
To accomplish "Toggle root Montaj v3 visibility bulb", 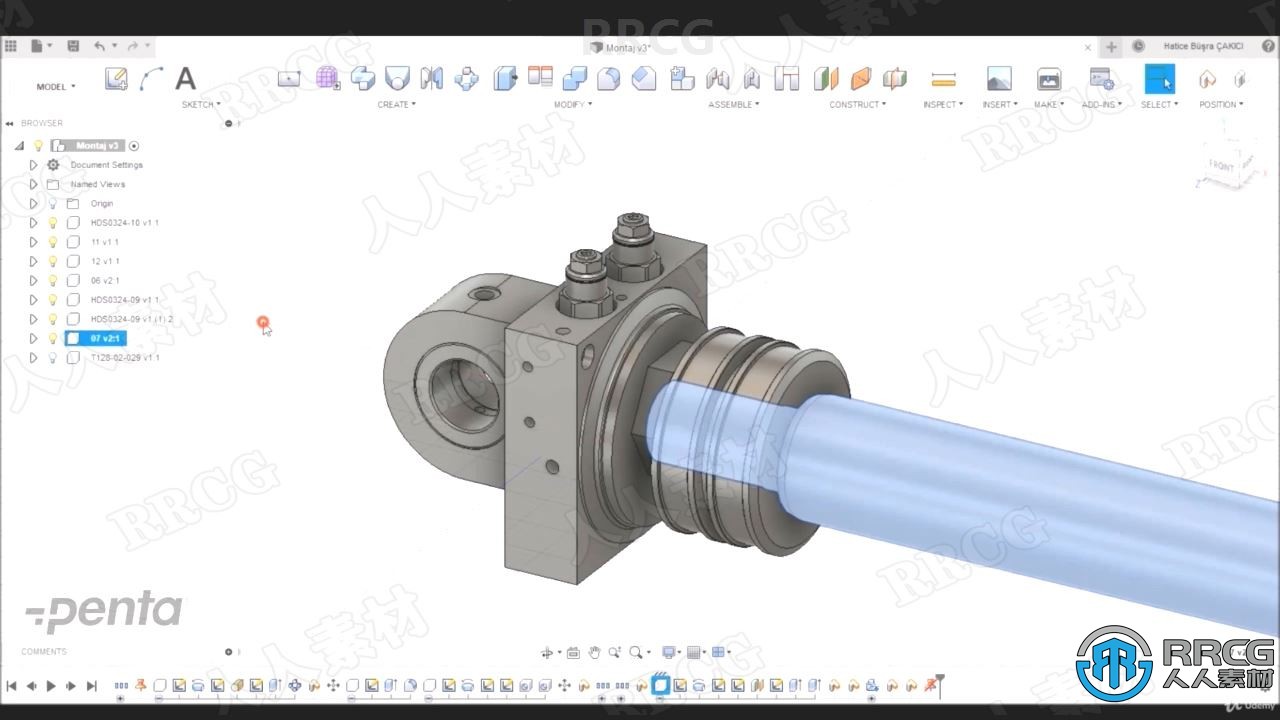I will point(39,146).
